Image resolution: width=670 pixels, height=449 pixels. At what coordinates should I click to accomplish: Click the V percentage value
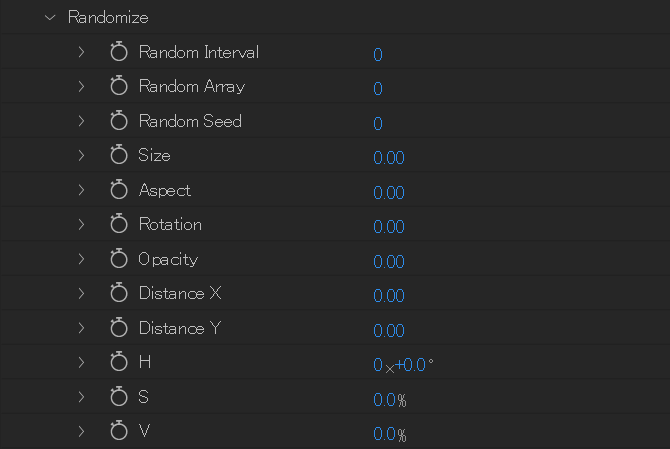(389, 435)
